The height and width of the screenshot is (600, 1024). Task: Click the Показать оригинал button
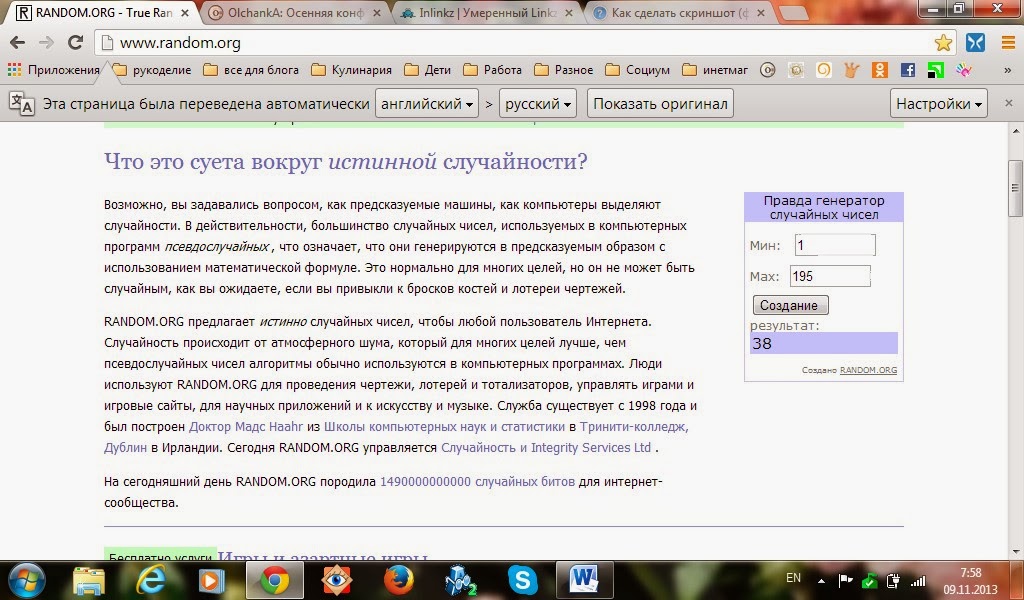660,104
